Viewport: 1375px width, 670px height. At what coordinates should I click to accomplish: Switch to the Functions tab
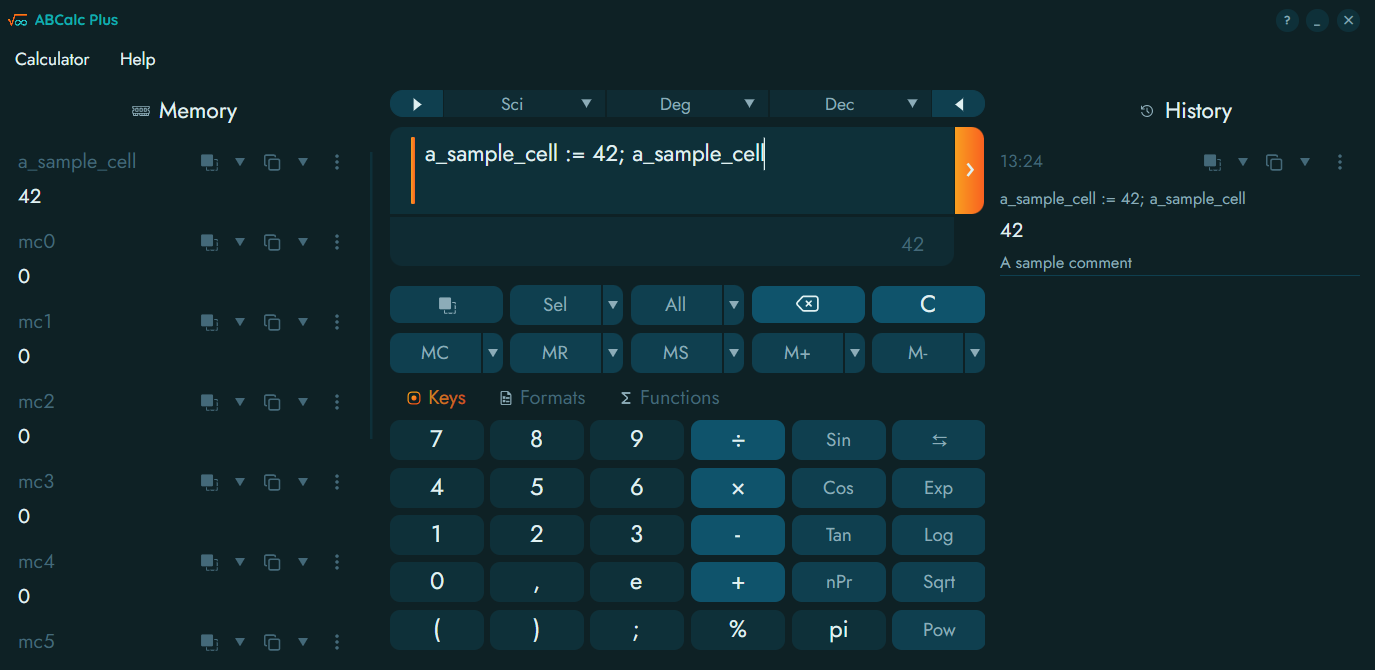669,398
